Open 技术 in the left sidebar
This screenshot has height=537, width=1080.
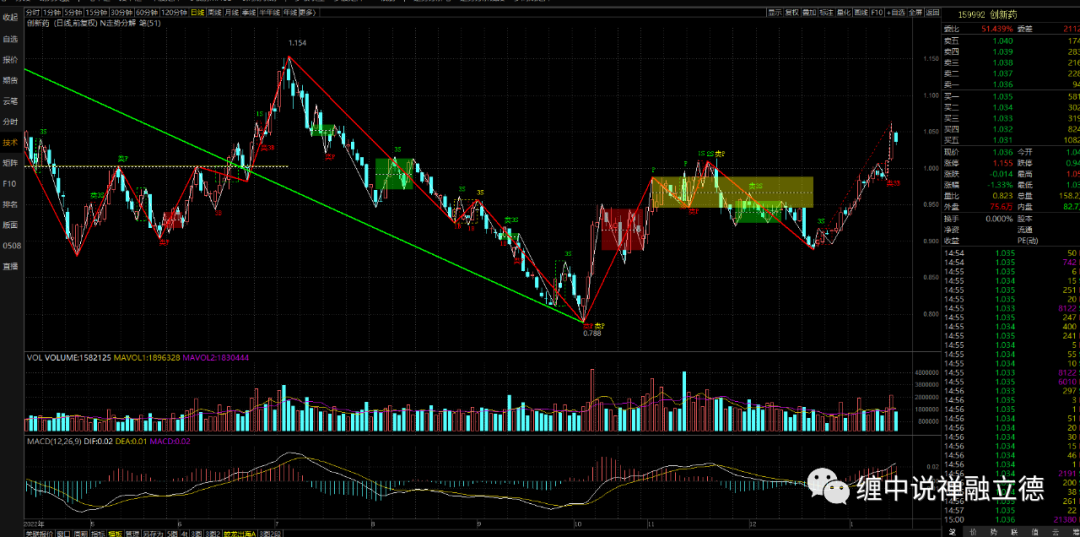[10, 143]
